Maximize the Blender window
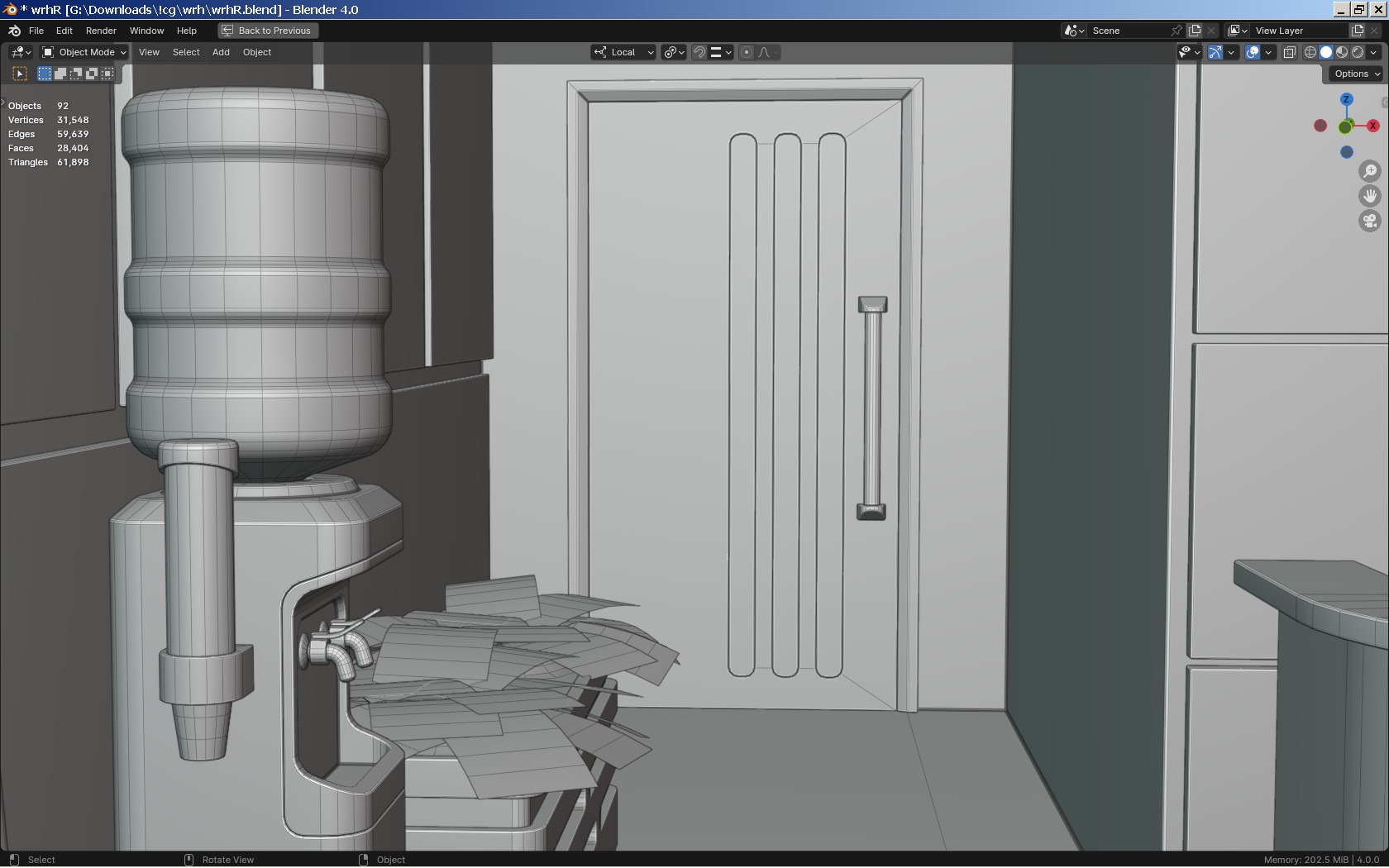 tap(1359, 10)
